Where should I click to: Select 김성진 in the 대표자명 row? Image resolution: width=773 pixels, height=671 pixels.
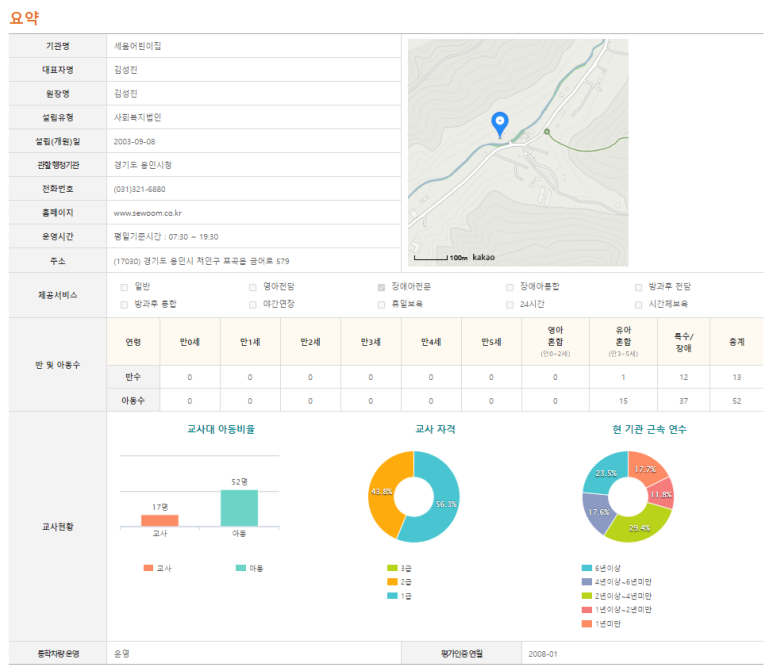[126, 70]
